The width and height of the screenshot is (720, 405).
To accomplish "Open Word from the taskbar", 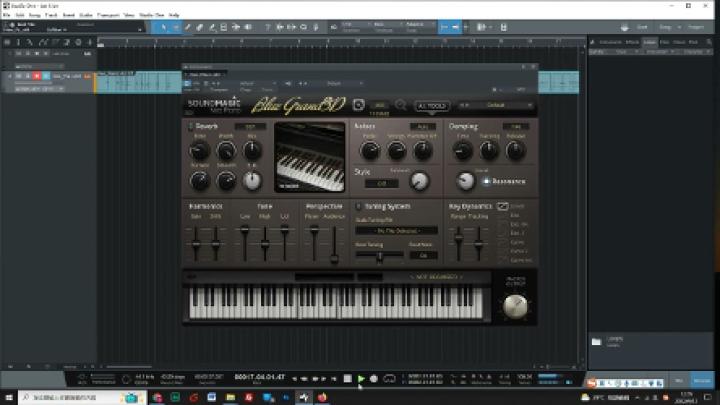I will pyautogui.click(x=212, y=397).
